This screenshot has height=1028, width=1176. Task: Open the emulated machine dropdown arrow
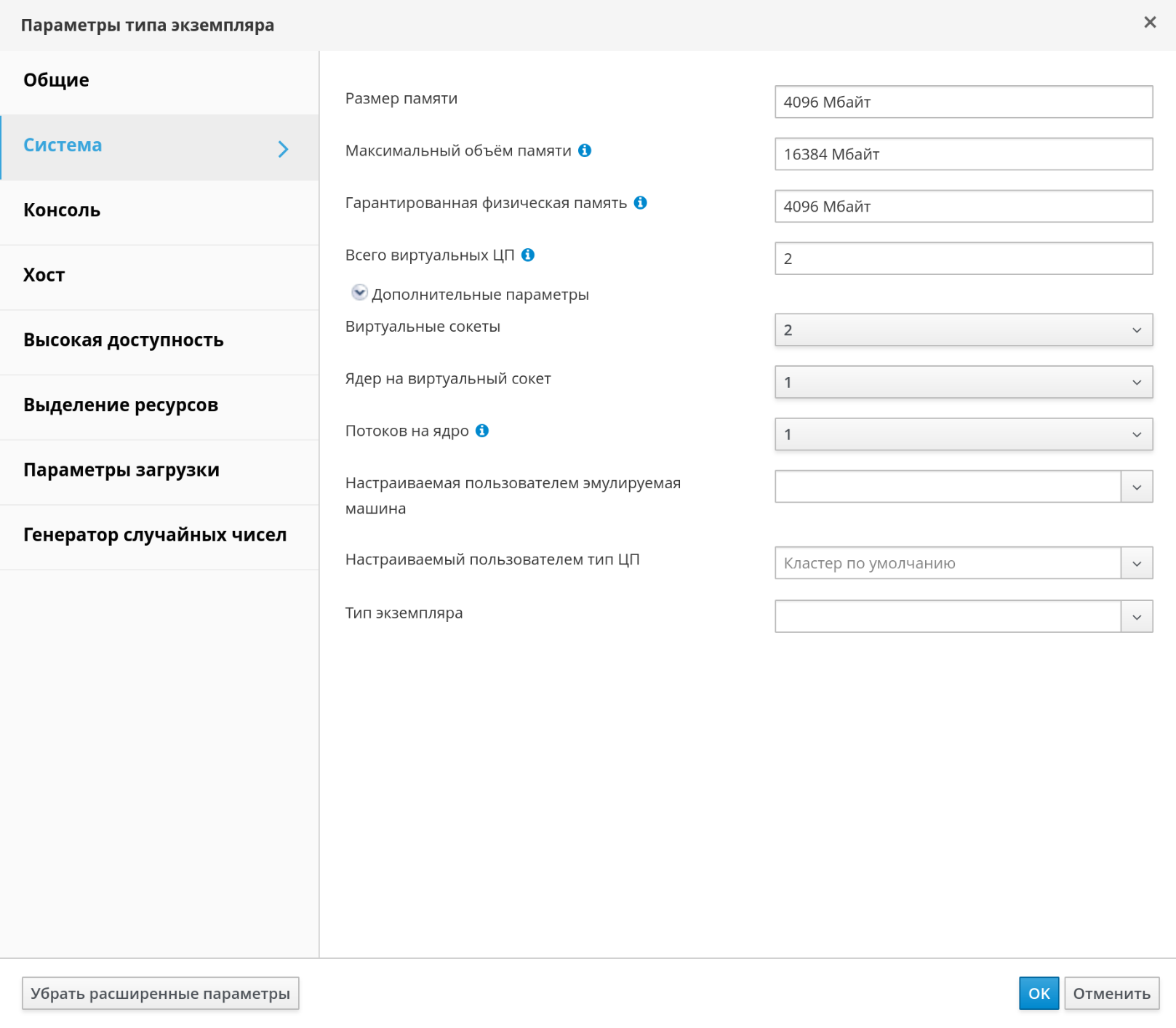(x=1136, y=487)
